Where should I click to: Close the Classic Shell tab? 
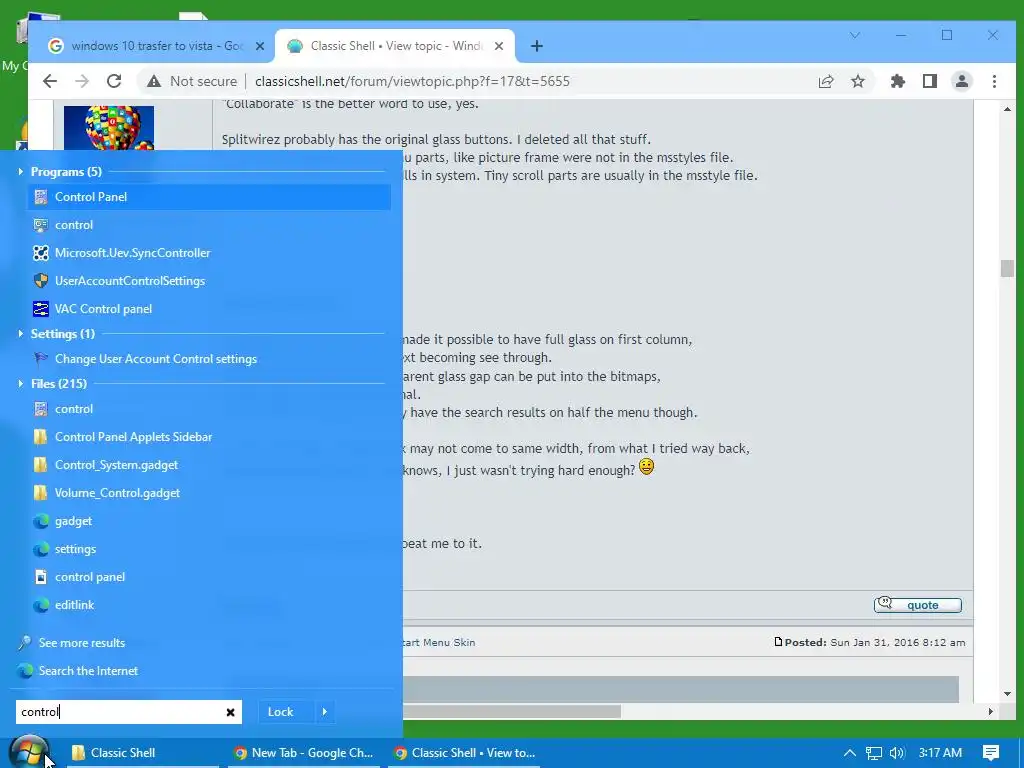(499, 46)
